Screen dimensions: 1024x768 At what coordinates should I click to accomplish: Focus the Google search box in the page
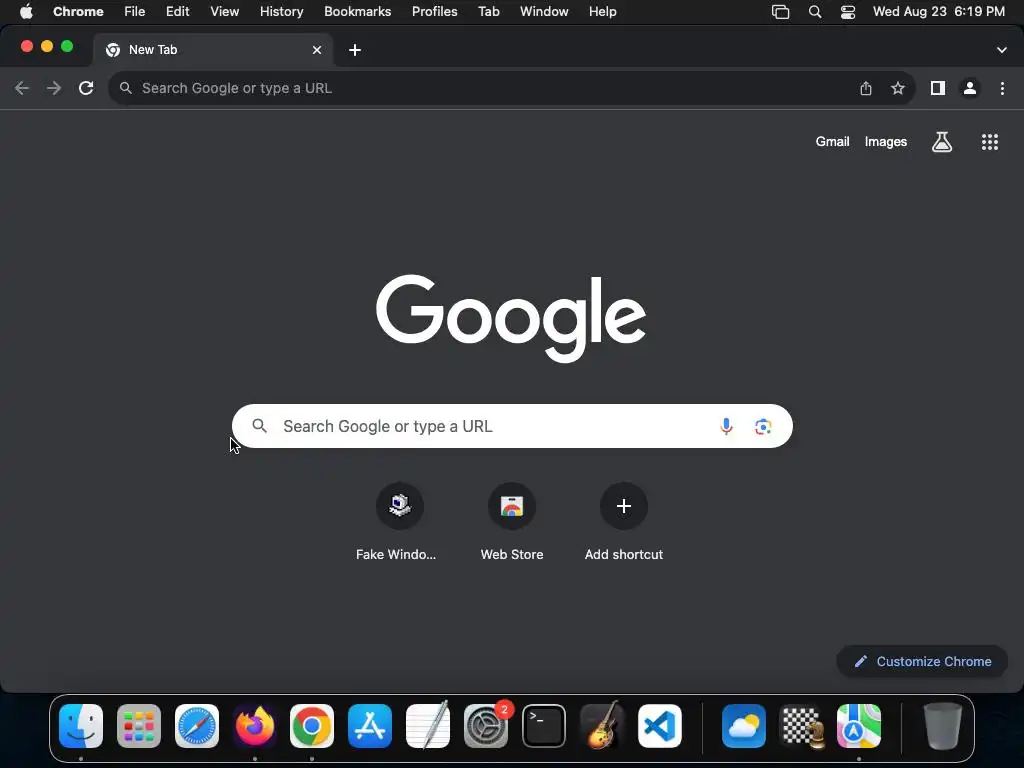point(512,426)
